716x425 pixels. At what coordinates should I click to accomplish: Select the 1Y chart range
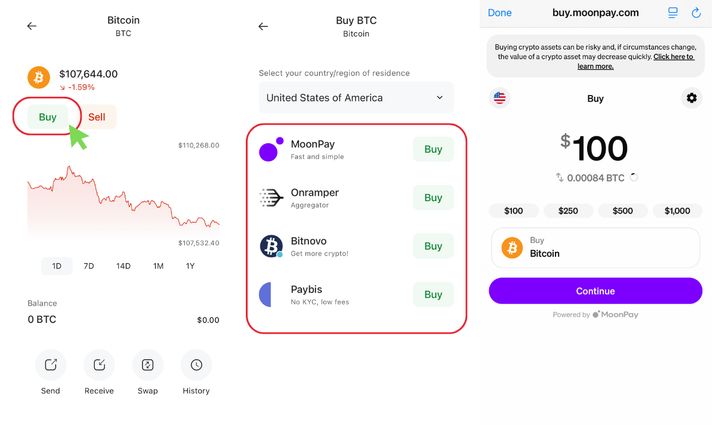click(190, 266)
